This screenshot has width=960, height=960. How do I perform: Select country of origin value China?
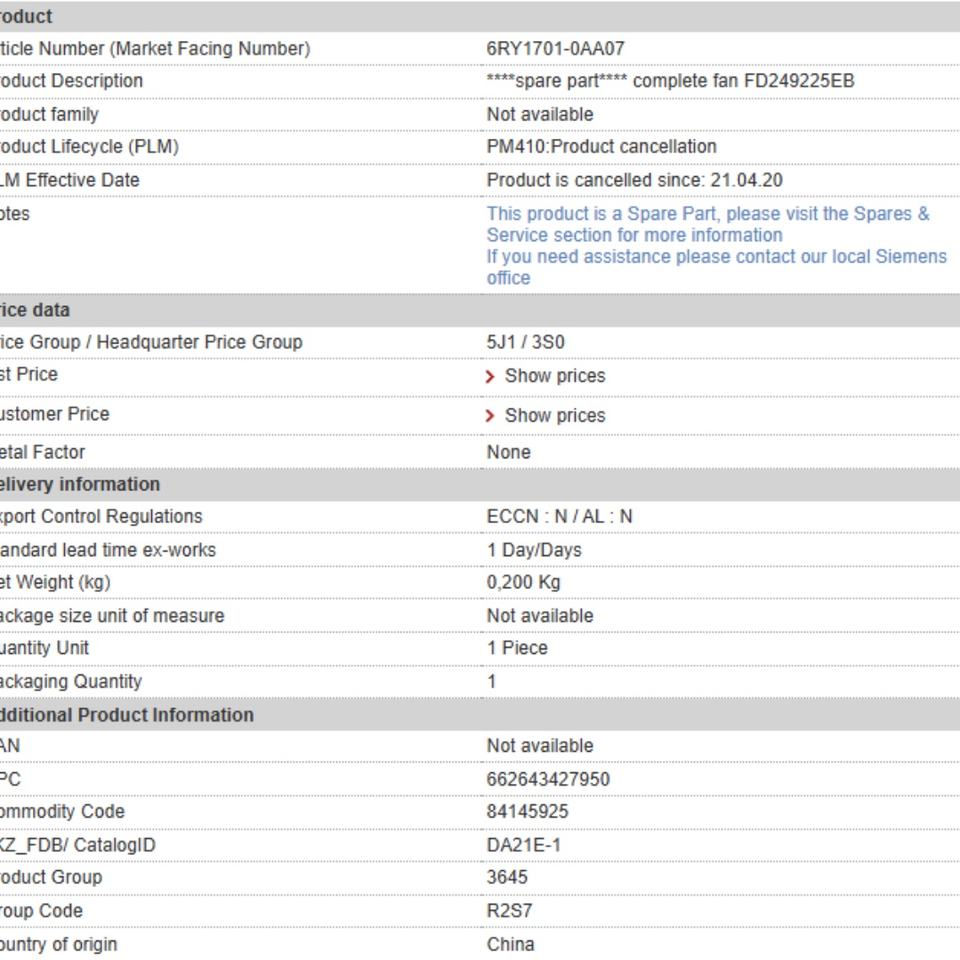[511, 945]
